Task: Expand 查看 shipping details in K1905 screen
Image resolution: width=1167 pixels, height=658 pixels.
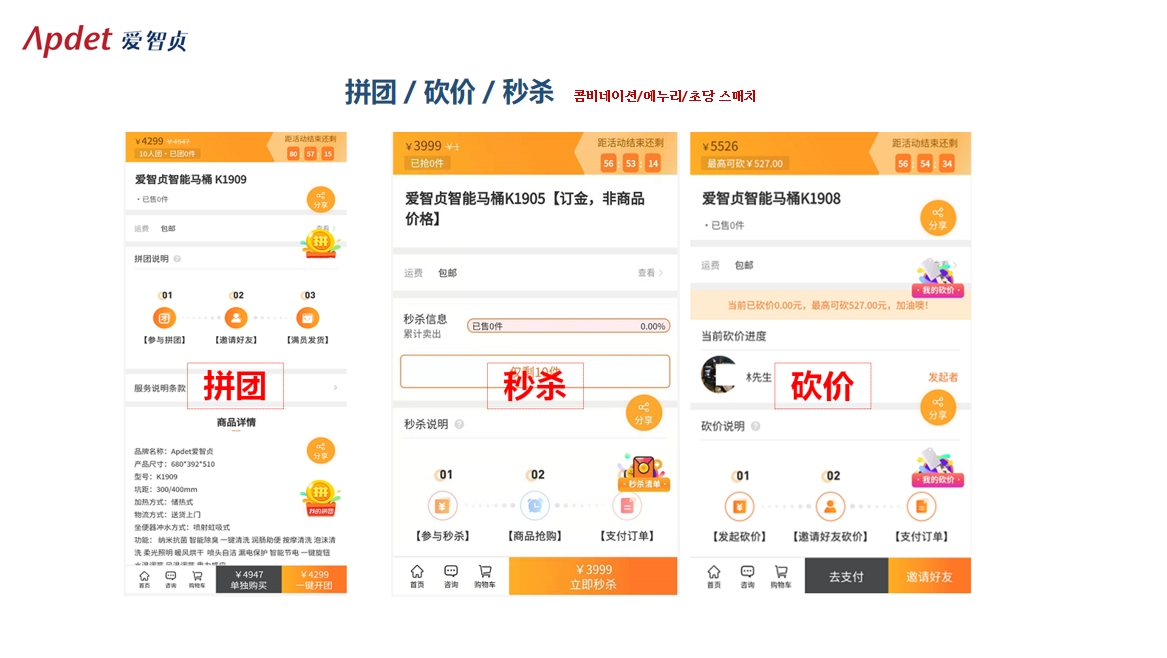Action: point(650,273)
